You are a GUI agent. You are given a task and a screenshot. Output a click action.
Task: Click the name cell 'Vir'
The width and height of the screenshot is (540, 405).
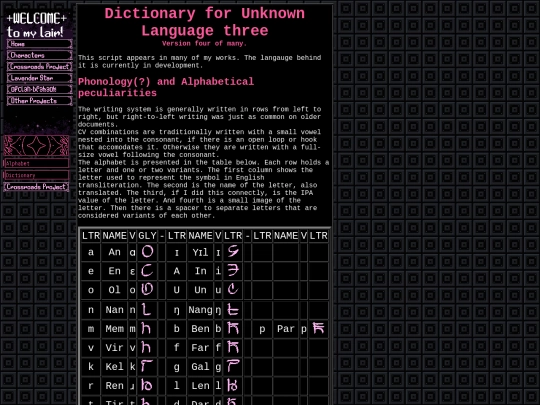[115, 348]
